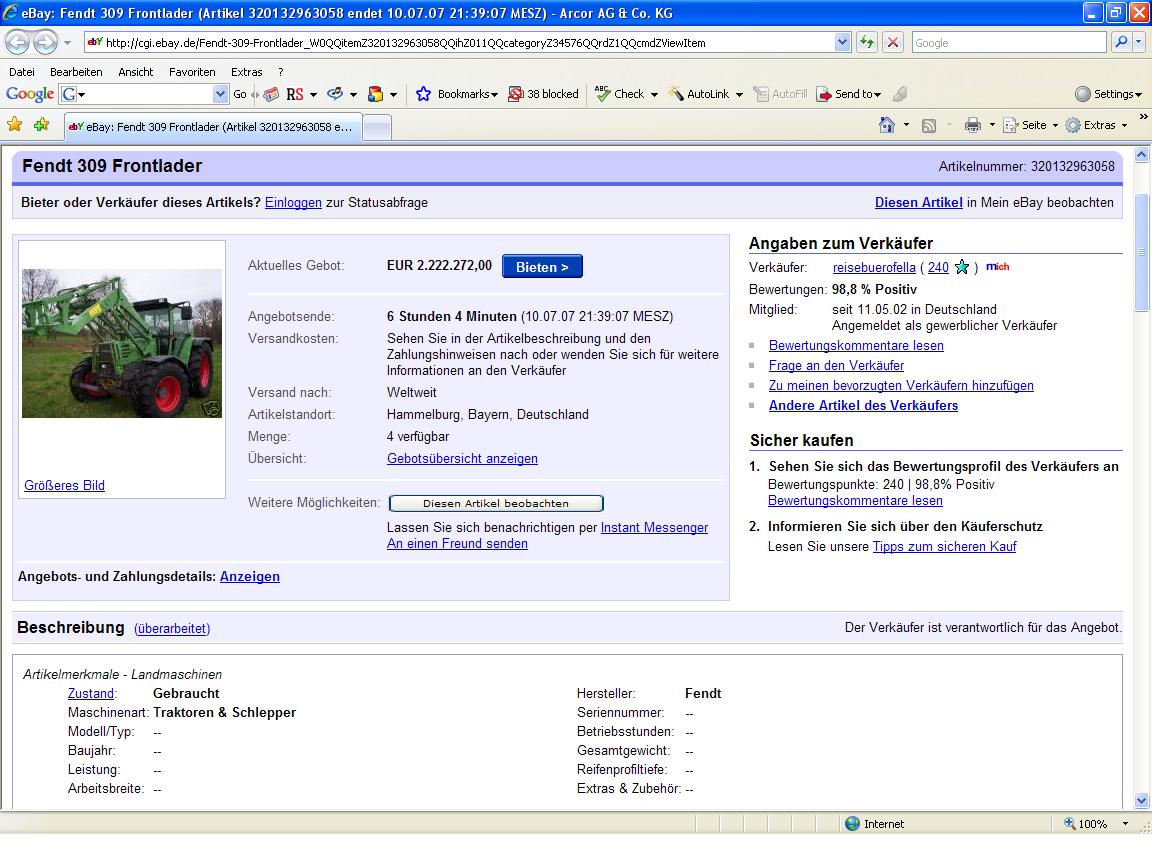
Task: Click the red Stop loading icon
Action: pyautogui.click(x=893, y=43)
